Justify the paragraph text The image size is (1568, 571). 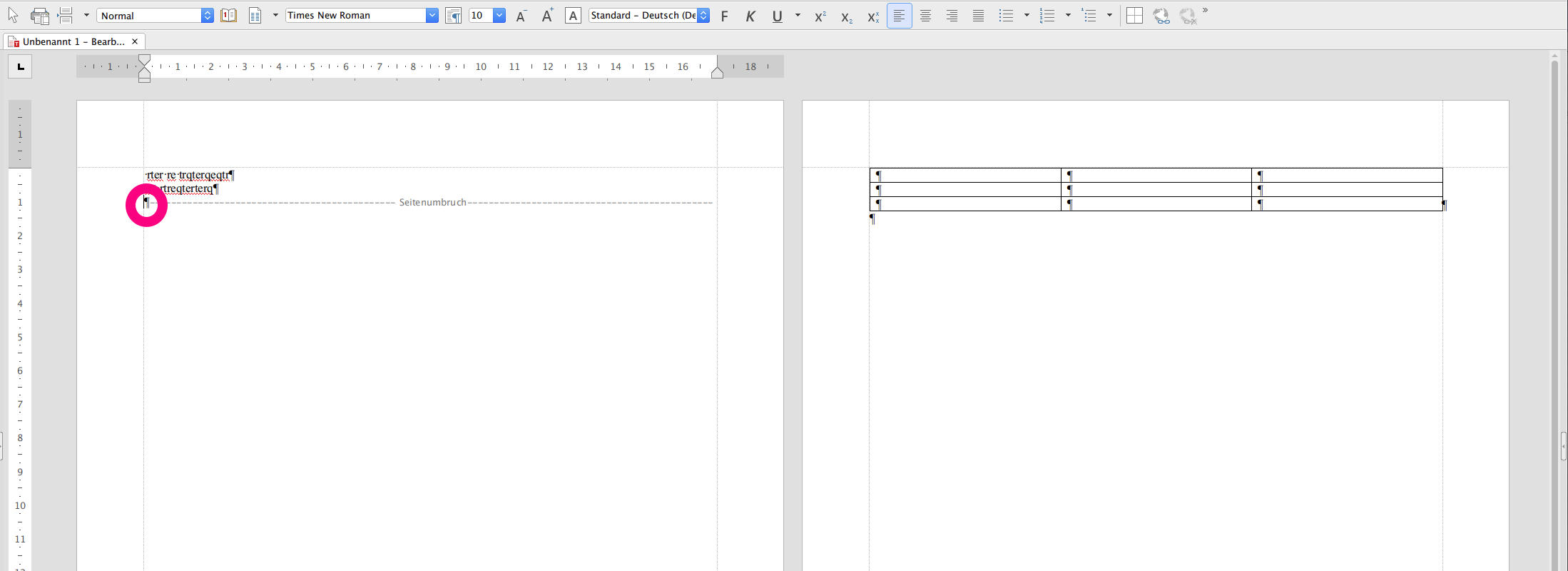click(x=978, y=16)
